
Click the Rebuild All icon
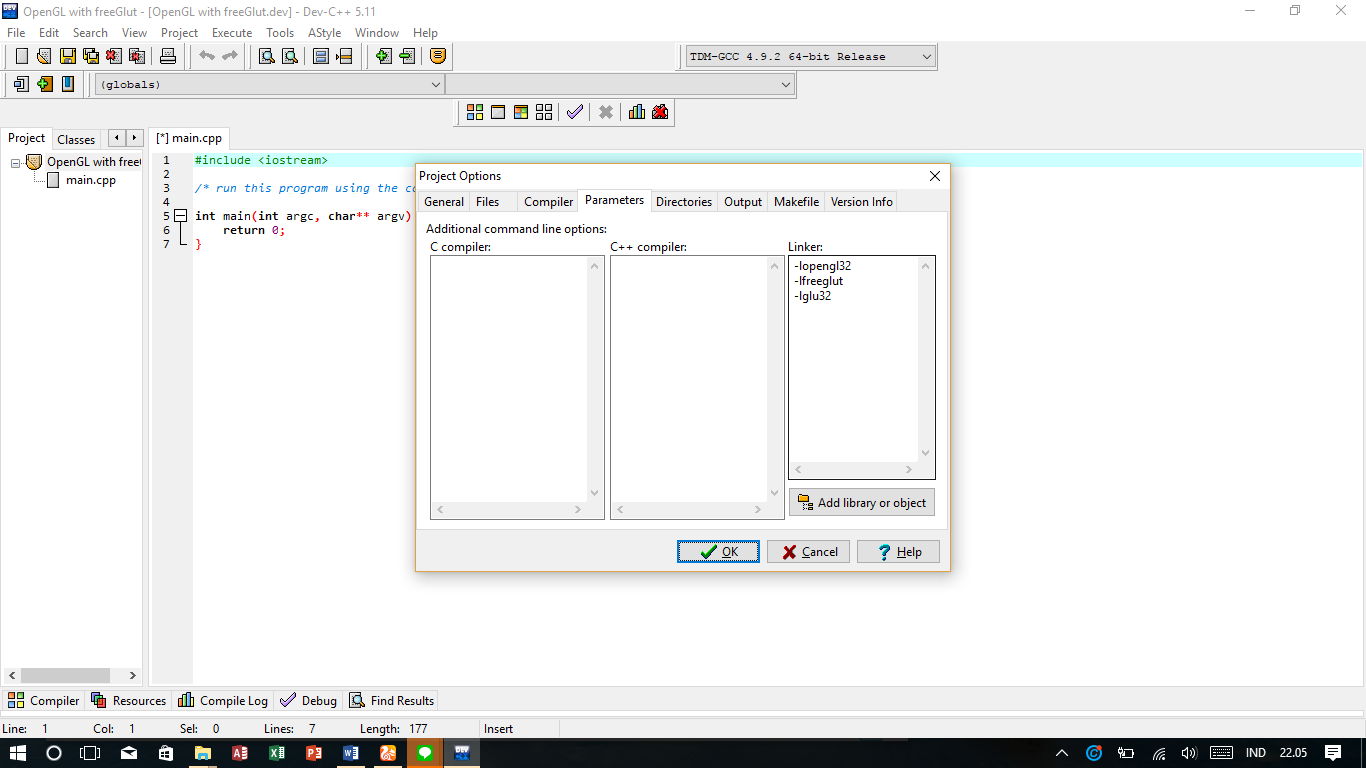(x=543, y=111)
